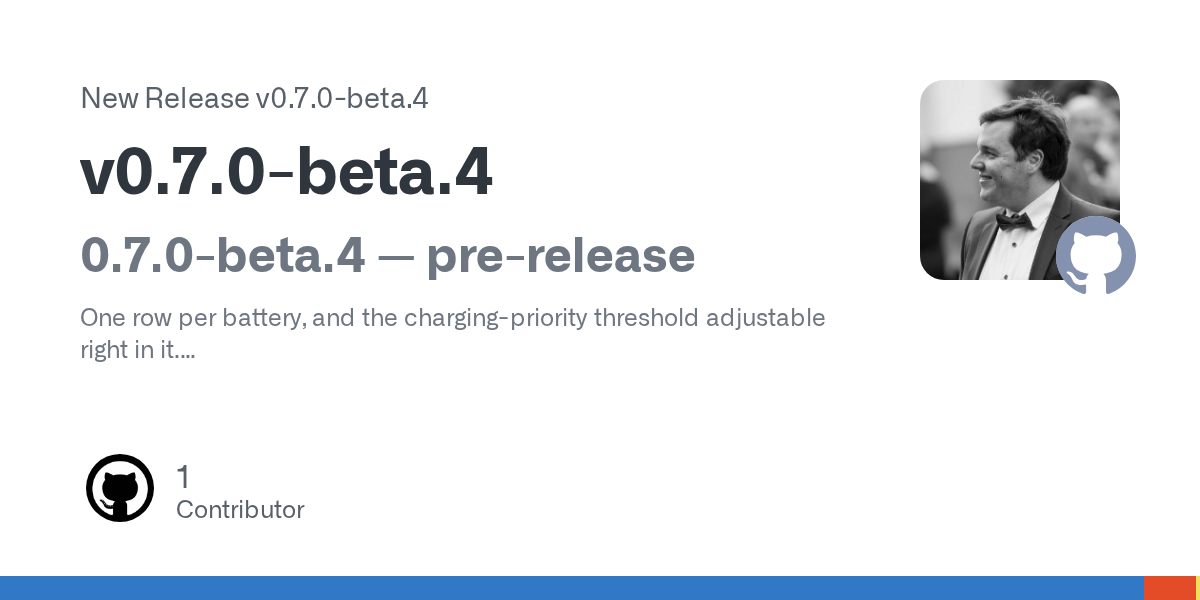Click the Octocat contributor avatar icon
The image size is (1200, 600).
point(120,488)
